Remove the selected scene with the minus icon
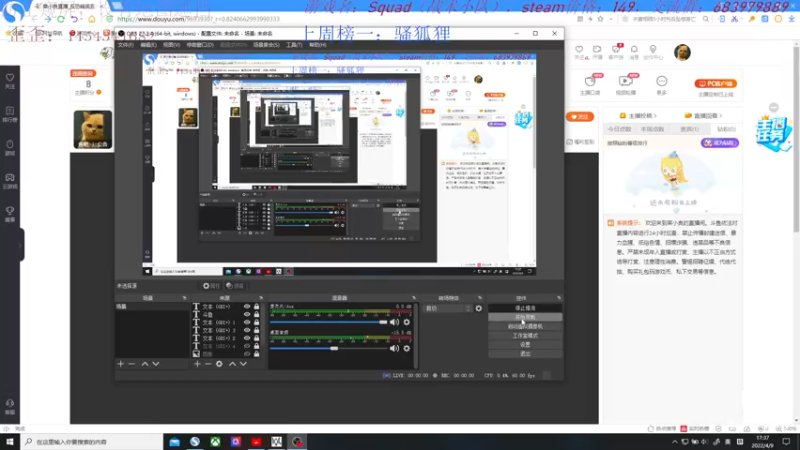The height and width of the screenshot is (450, 800). click(132, 364)
